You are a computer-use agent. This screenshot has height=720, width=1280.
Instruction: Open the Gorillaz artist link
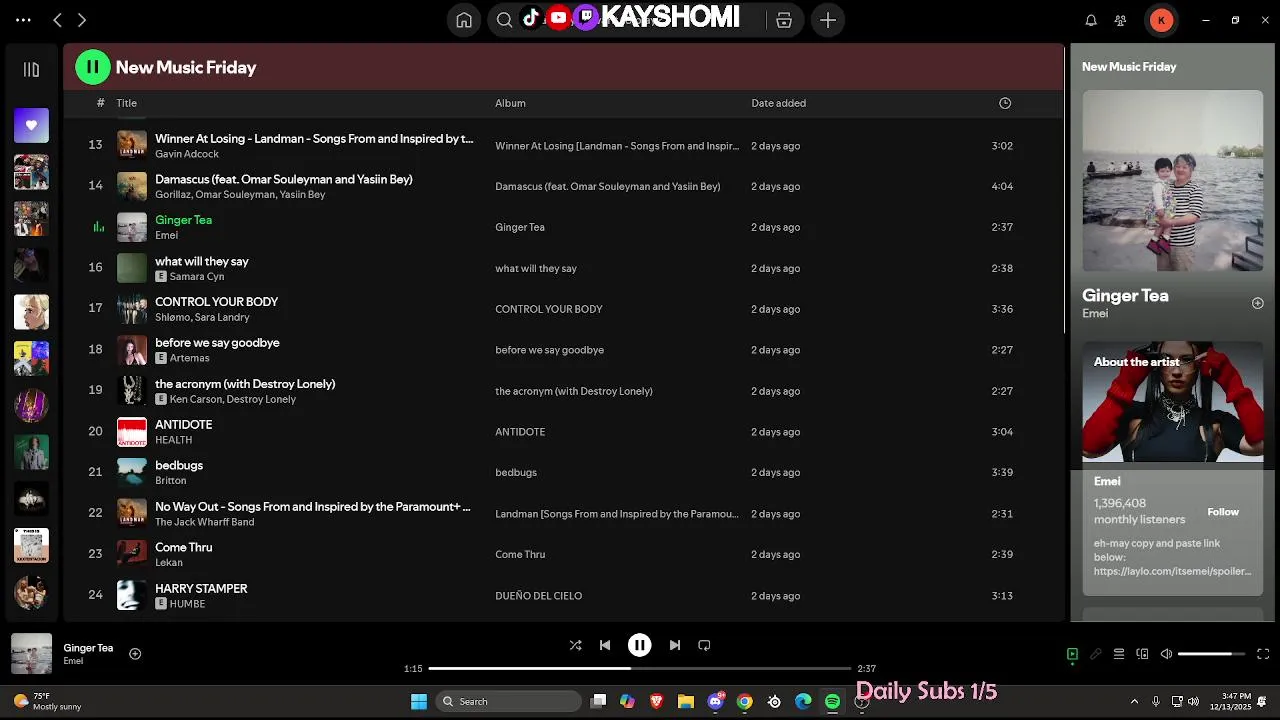[172, 195]
